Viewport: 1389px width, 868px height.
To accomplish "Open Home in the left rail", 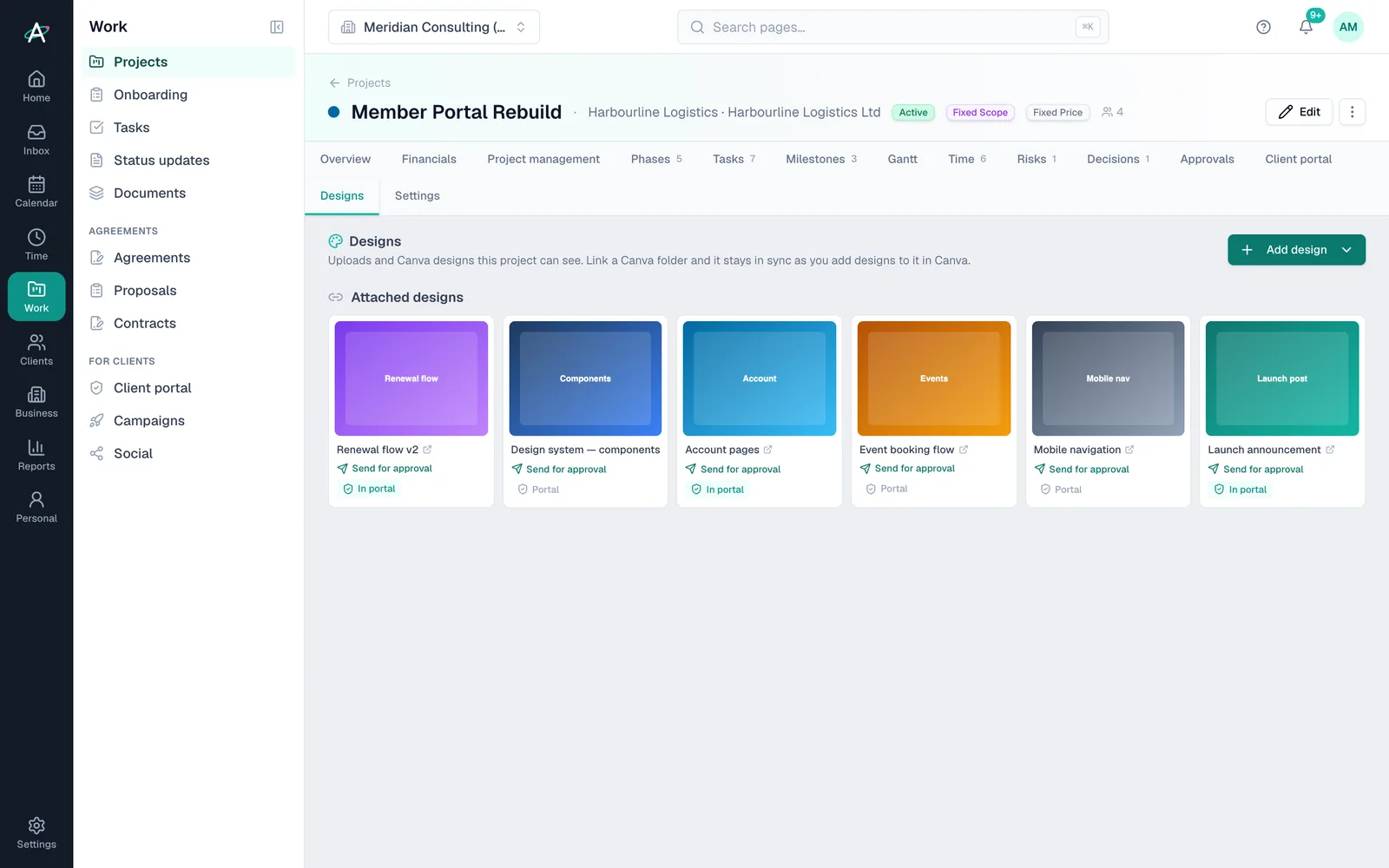I will click(36, 87).
